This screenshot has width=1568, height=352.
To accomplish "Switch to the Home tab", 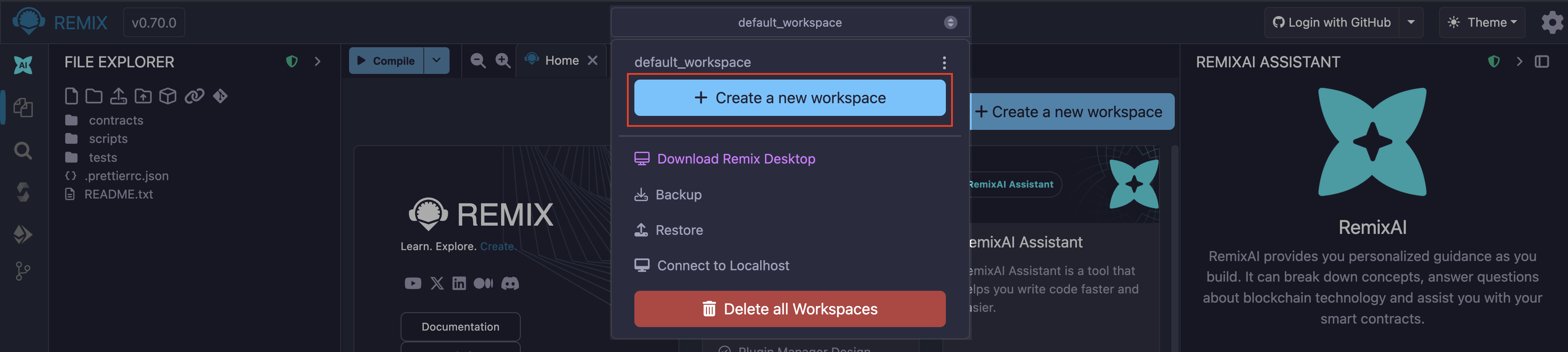I will tap(561, 60).
